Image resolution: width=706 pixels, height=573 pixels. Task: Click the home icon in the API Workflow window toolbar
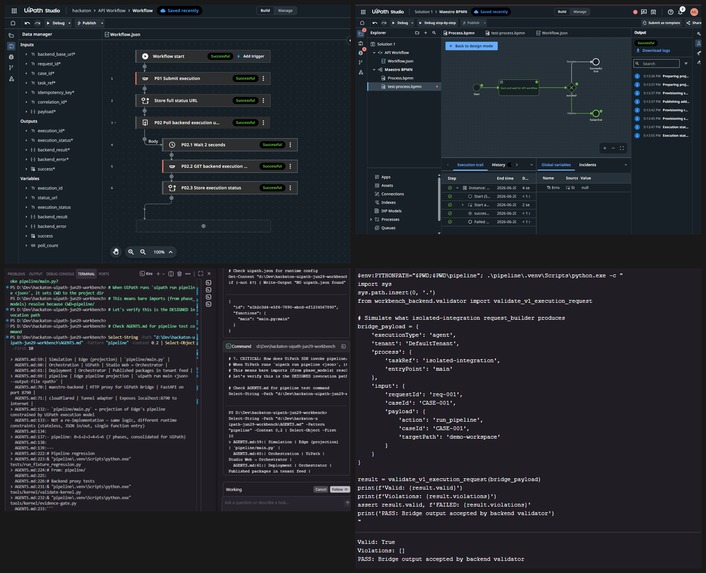point(13,23)
